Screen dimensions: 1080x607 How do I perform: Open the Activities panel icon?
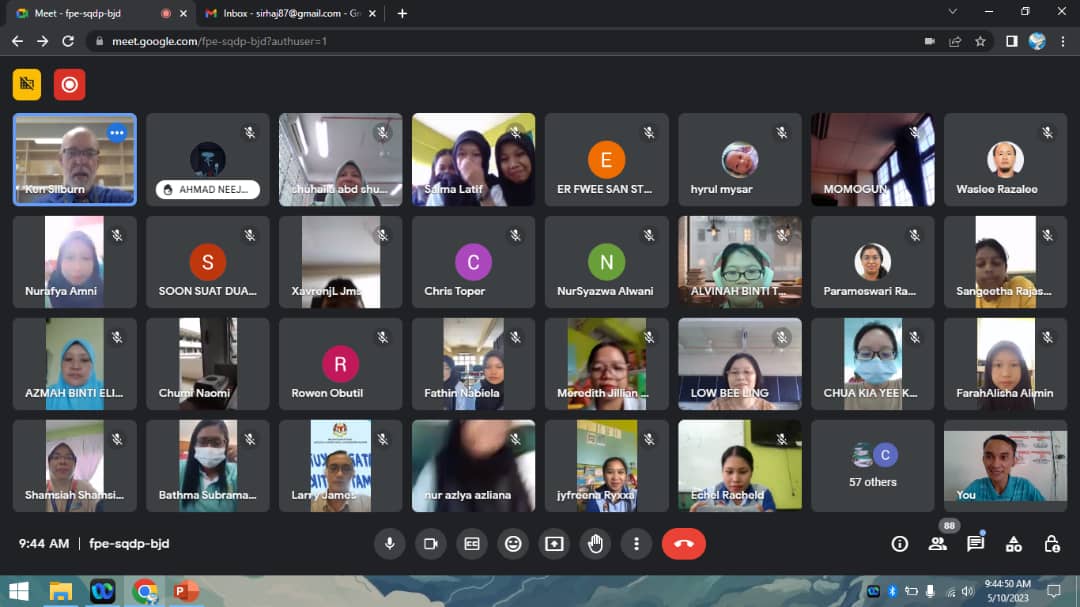1014,544
